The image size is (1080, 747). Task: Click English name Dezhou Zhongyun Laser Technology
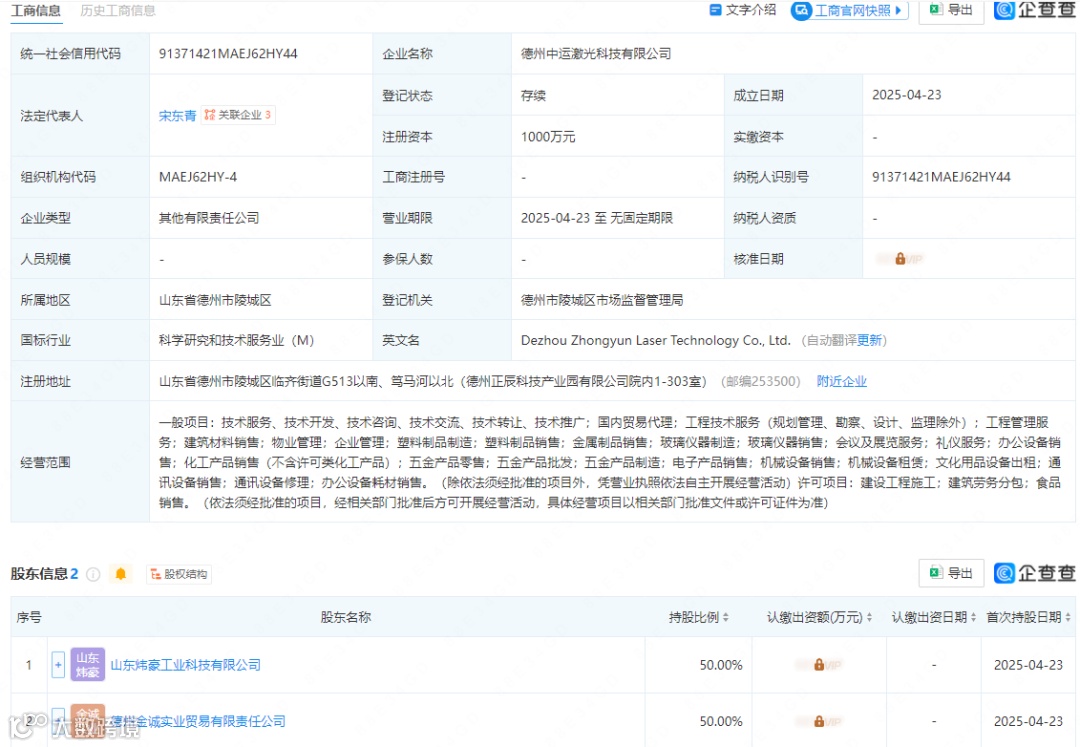pos(656,340)
